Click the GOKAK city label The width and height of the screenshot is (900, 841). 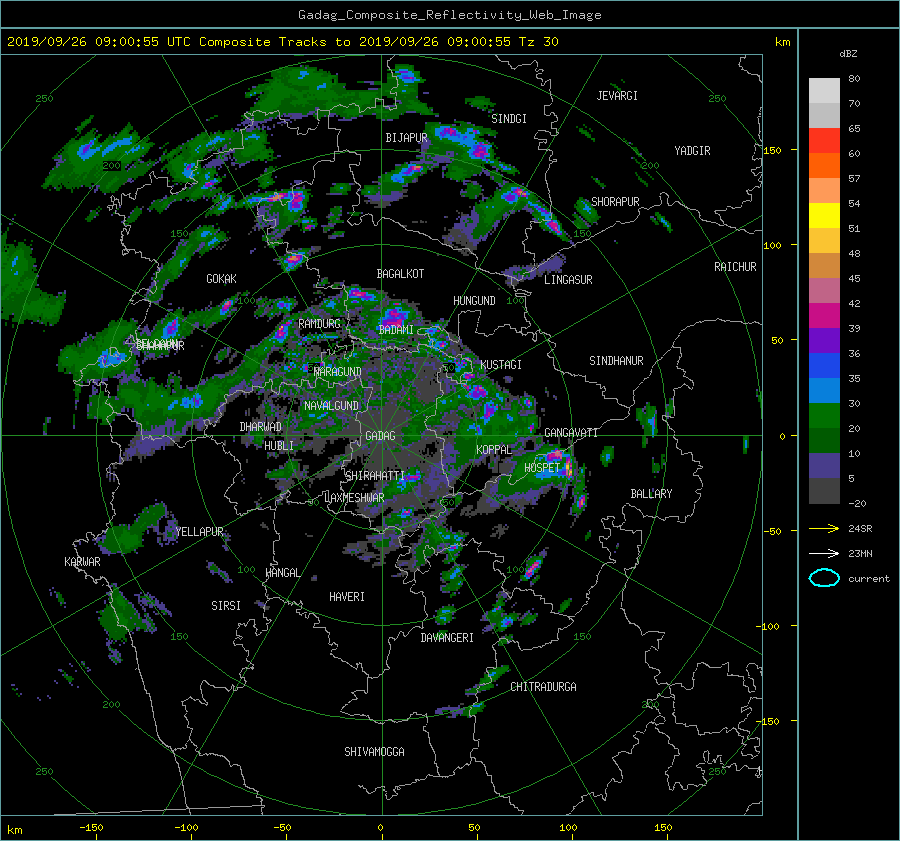pos(222,278)
